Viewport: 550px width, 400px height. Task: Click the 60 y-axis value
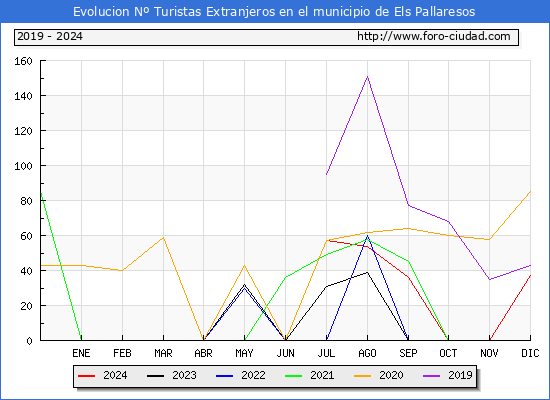(26, 236)
